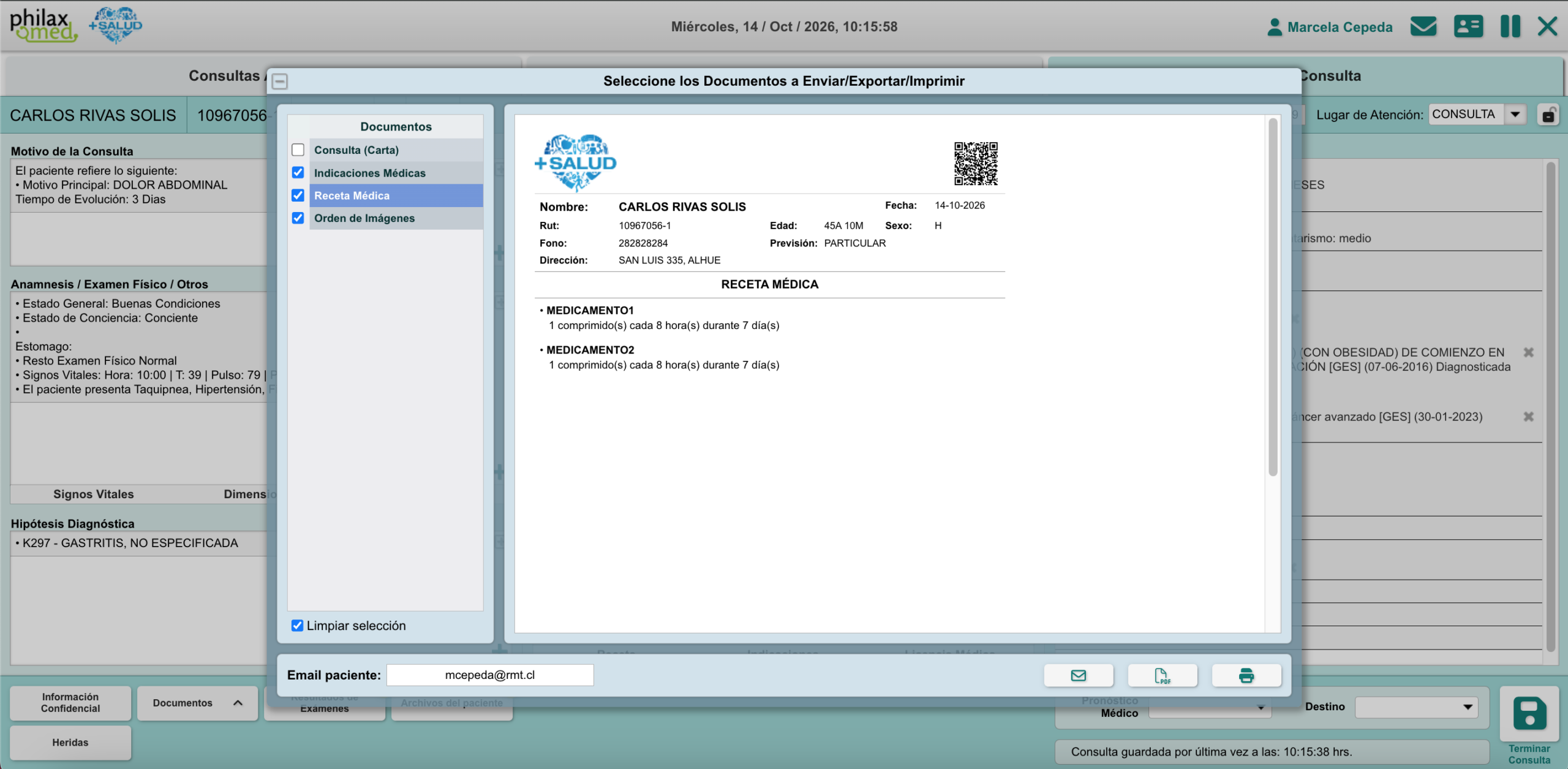Send documents by email icon button

(1078, 675)
